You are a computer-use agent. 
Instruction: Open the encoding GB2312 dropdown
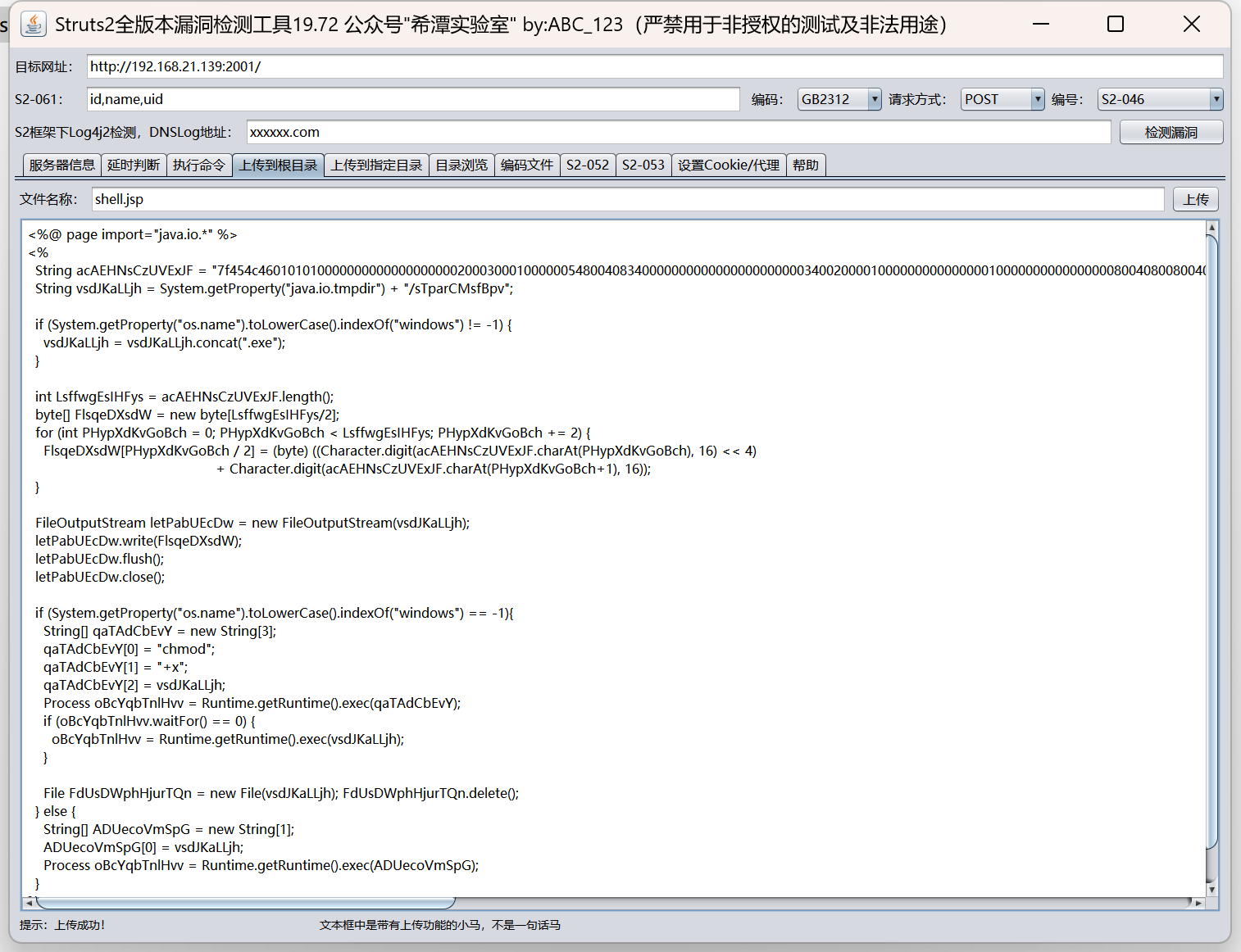coord(839,99)
